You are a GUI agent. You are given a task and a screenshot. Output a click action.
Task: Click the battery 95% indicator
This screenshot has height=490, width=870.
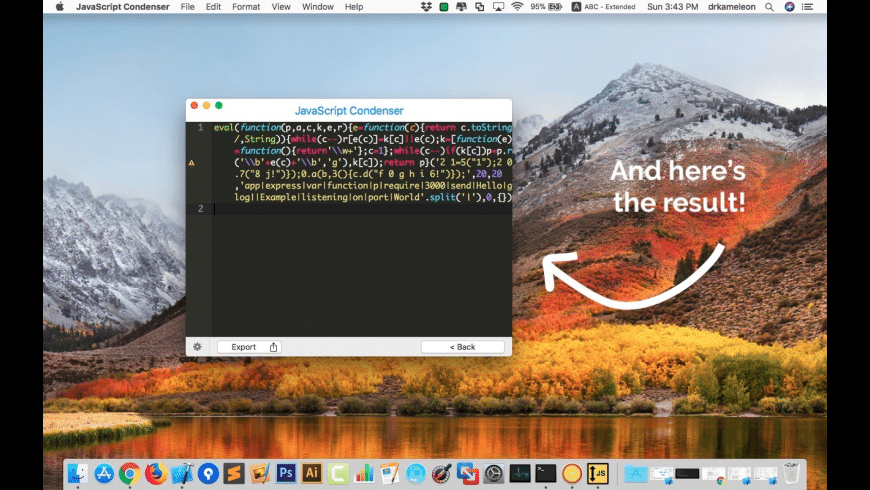tap(546, 7)
